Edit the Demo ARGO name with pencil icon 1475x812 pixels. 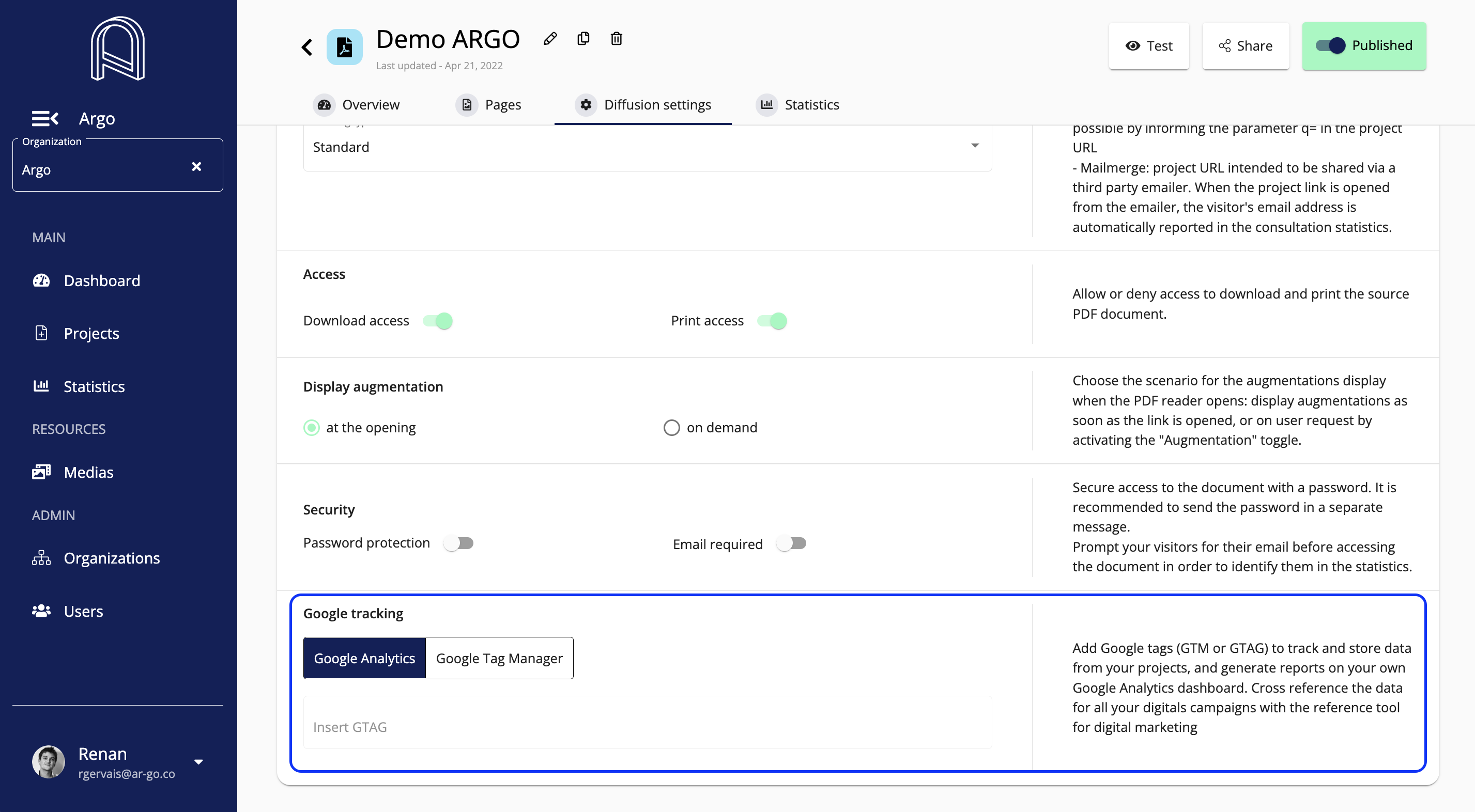pyautogui.click(x=550, y=39)
